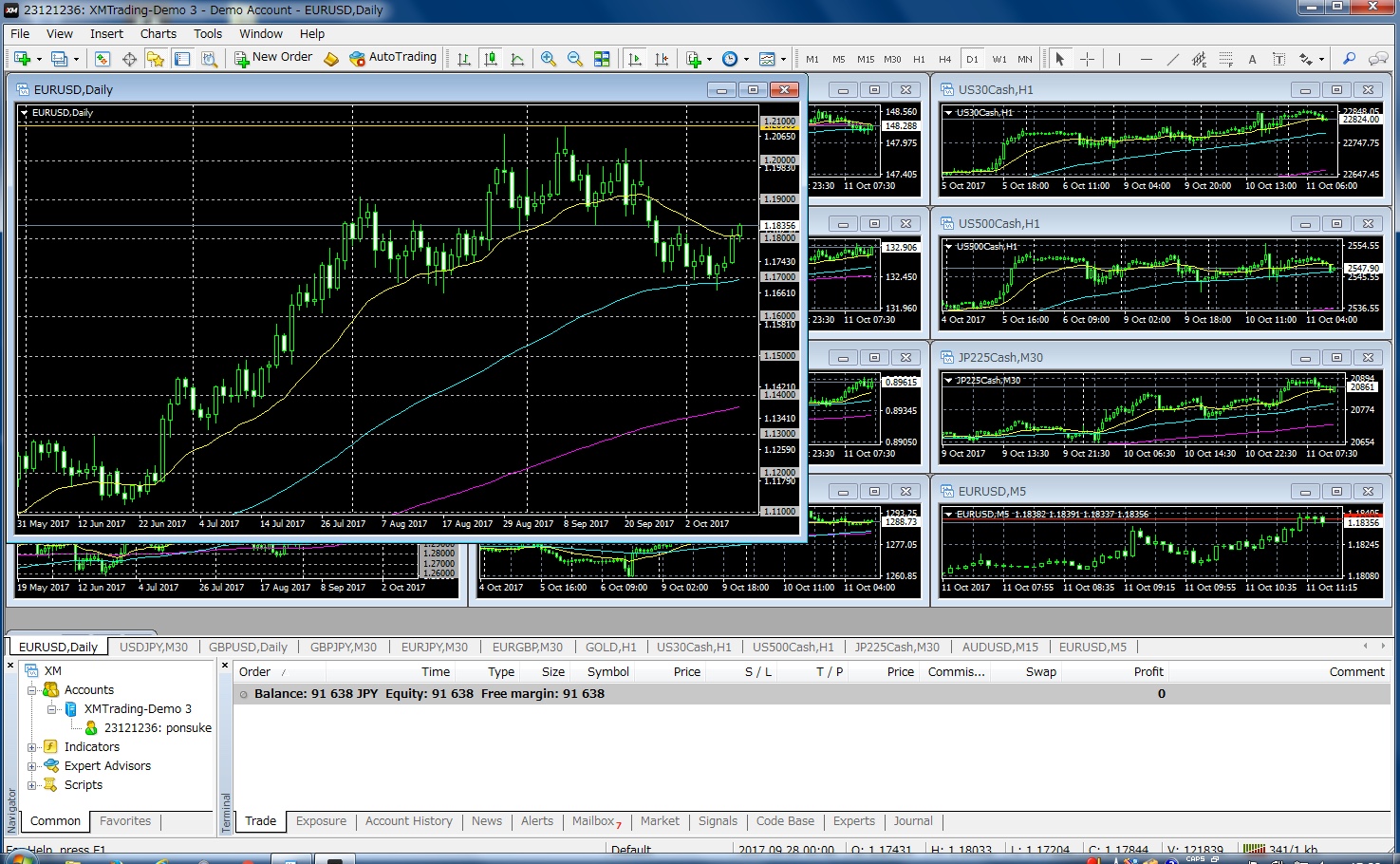Draw a vertical line tool

pos(1120,59)
